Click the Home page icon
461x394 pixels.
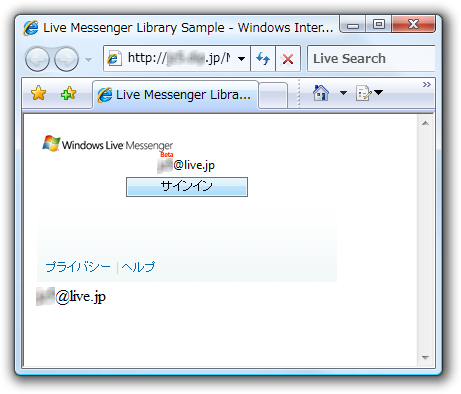(321, 93)
